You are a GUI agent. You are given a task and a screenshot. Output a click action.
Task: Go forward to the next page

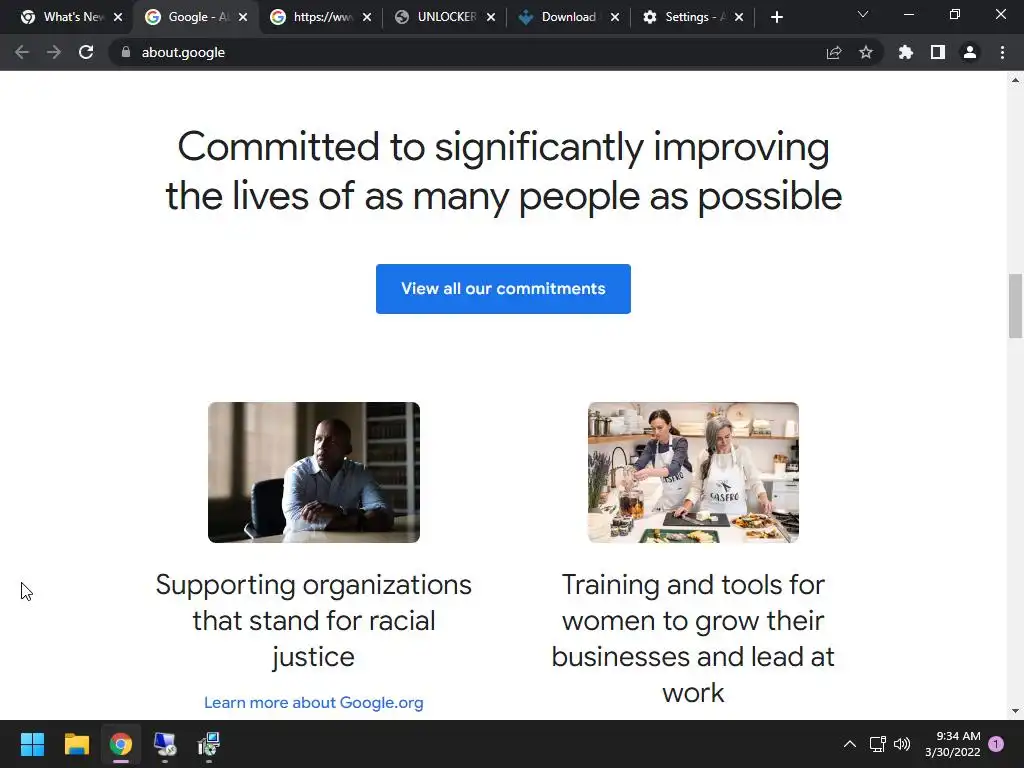click(x=54, y=52)
